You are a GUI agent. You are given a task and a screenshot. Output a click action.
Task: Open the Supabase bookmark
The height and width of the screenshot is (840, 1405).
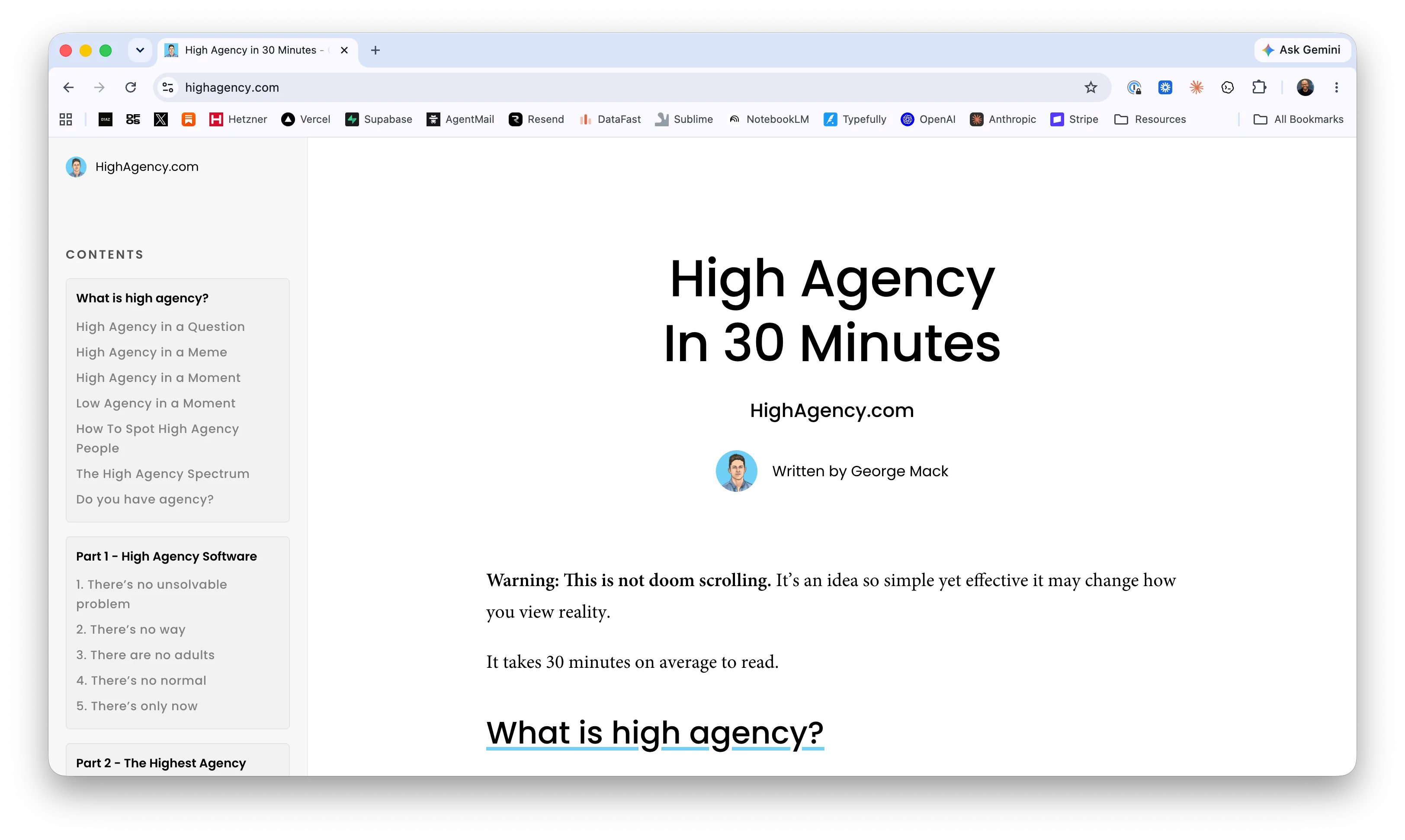[378, 119]
